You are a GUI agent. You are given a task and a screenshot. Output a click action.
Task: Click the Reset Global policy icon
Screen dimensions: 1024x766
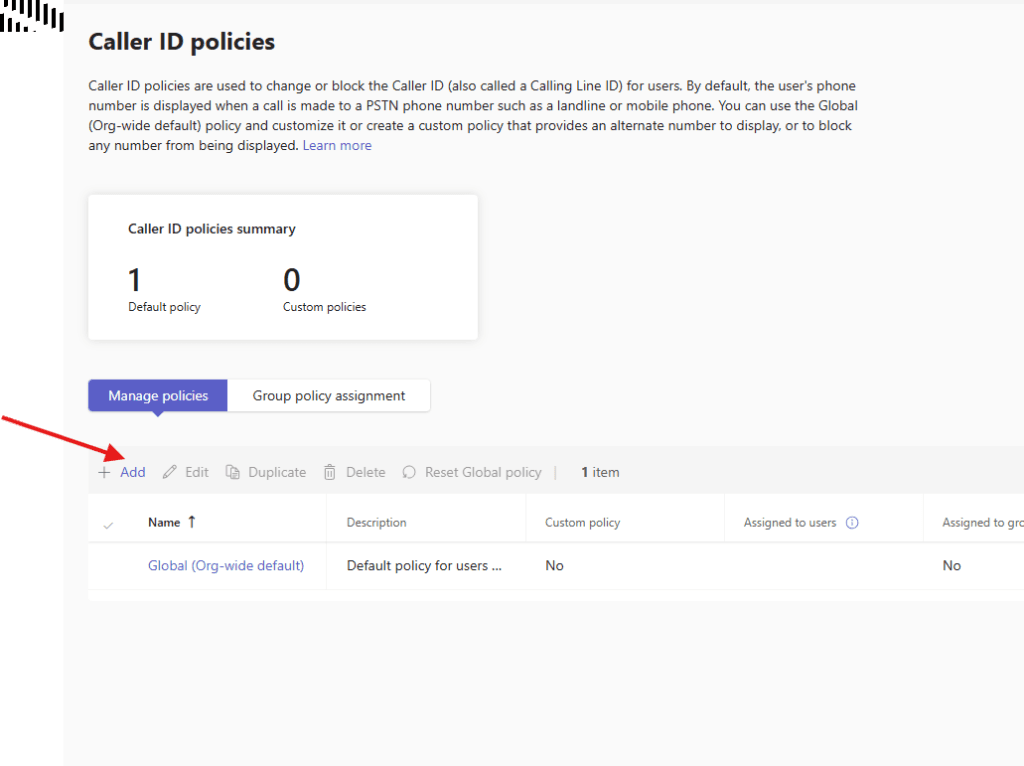[409, 472]
